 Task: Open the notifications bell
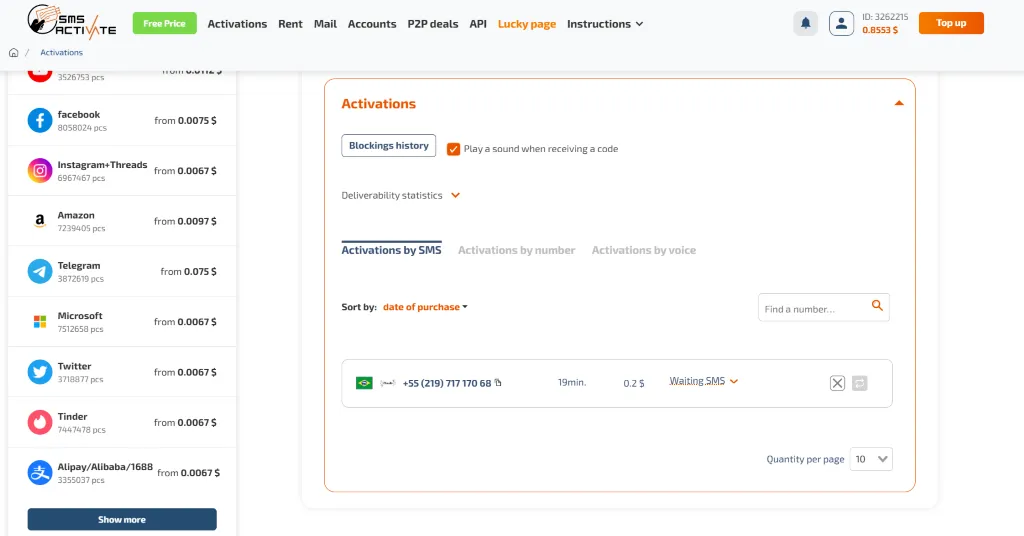tap(805, 24)
